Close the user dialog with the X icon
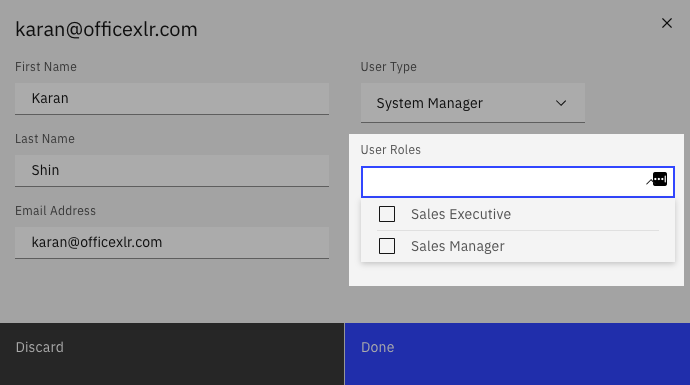Screen dimensions: 690x385 click(x=667, y=23)
